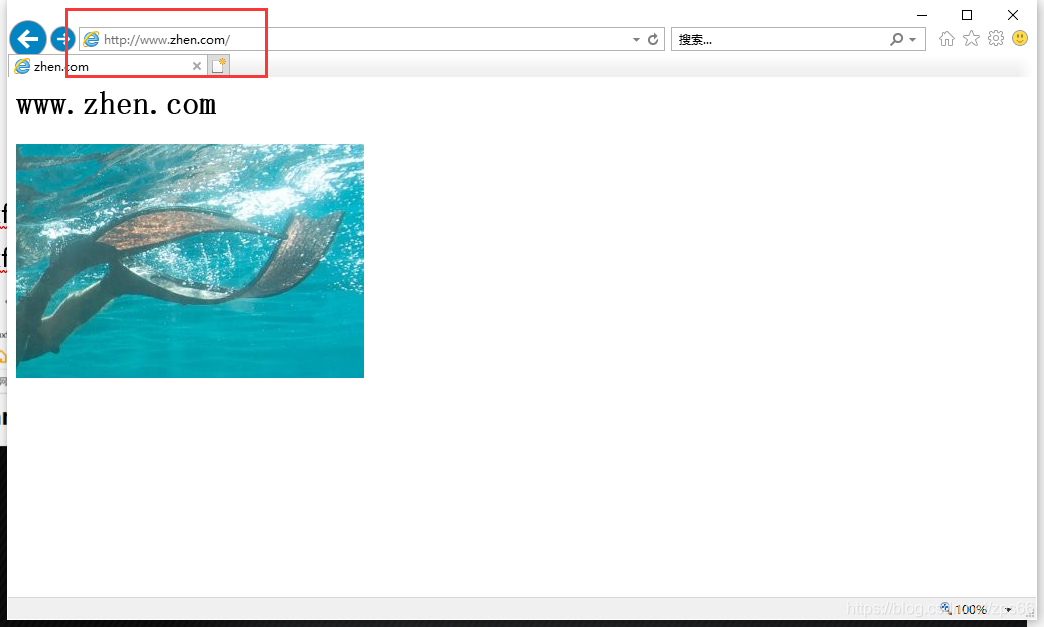Maximize the browser window
Image resolution: width=1044 pixels, height=627 pixels.
coord(967,15)
